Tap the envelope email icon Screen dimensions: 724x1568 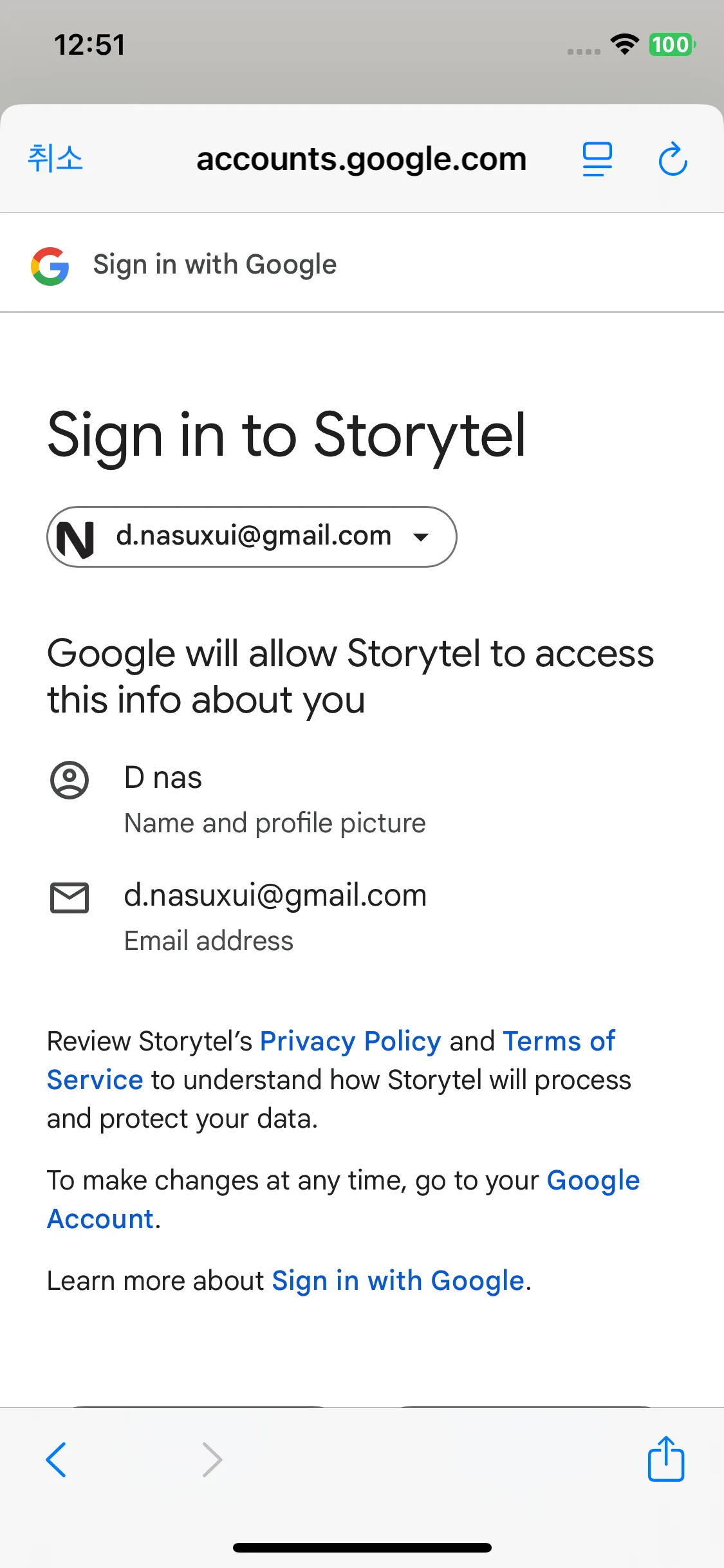70,897
